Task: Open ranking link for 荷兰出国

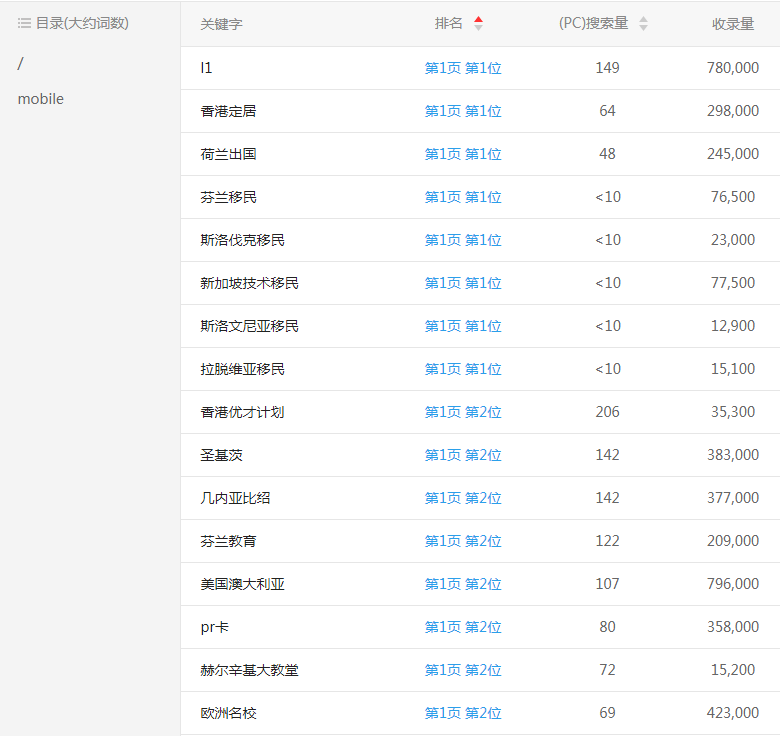Action: pos(463,154)
